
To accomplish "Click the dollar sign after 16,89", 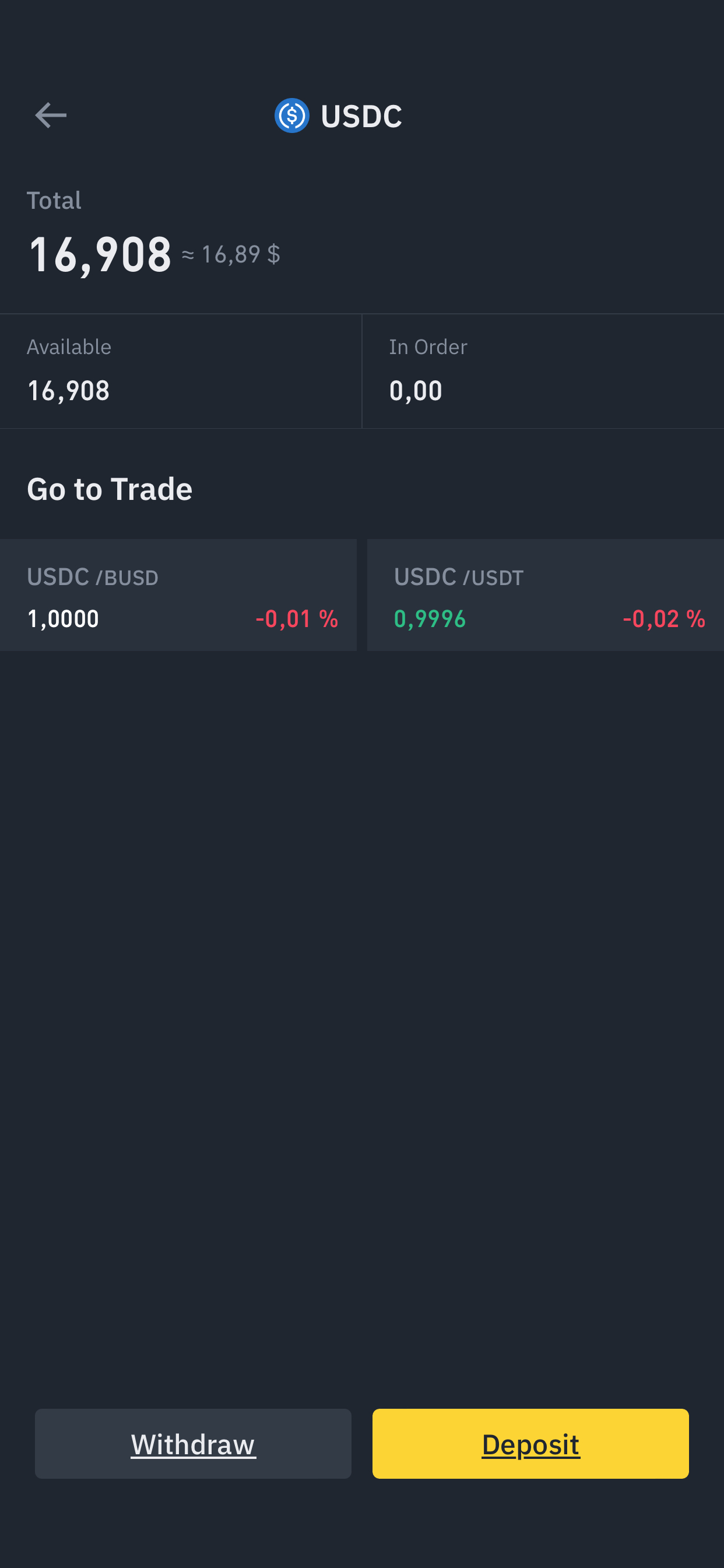I will pos(274,254).
